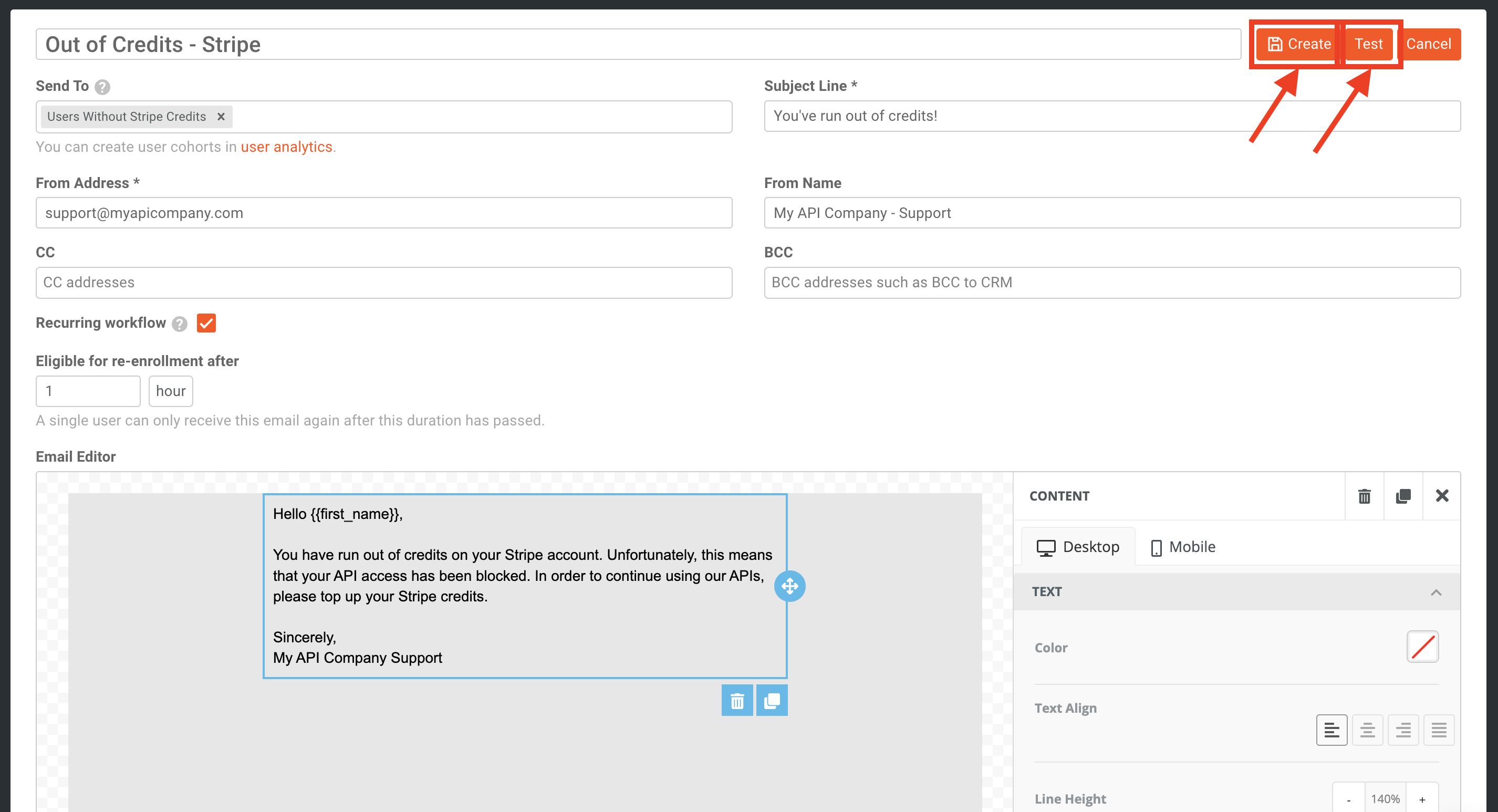Align text center
This screenshot has height=812, width=1498.
tap(1367, 730)
